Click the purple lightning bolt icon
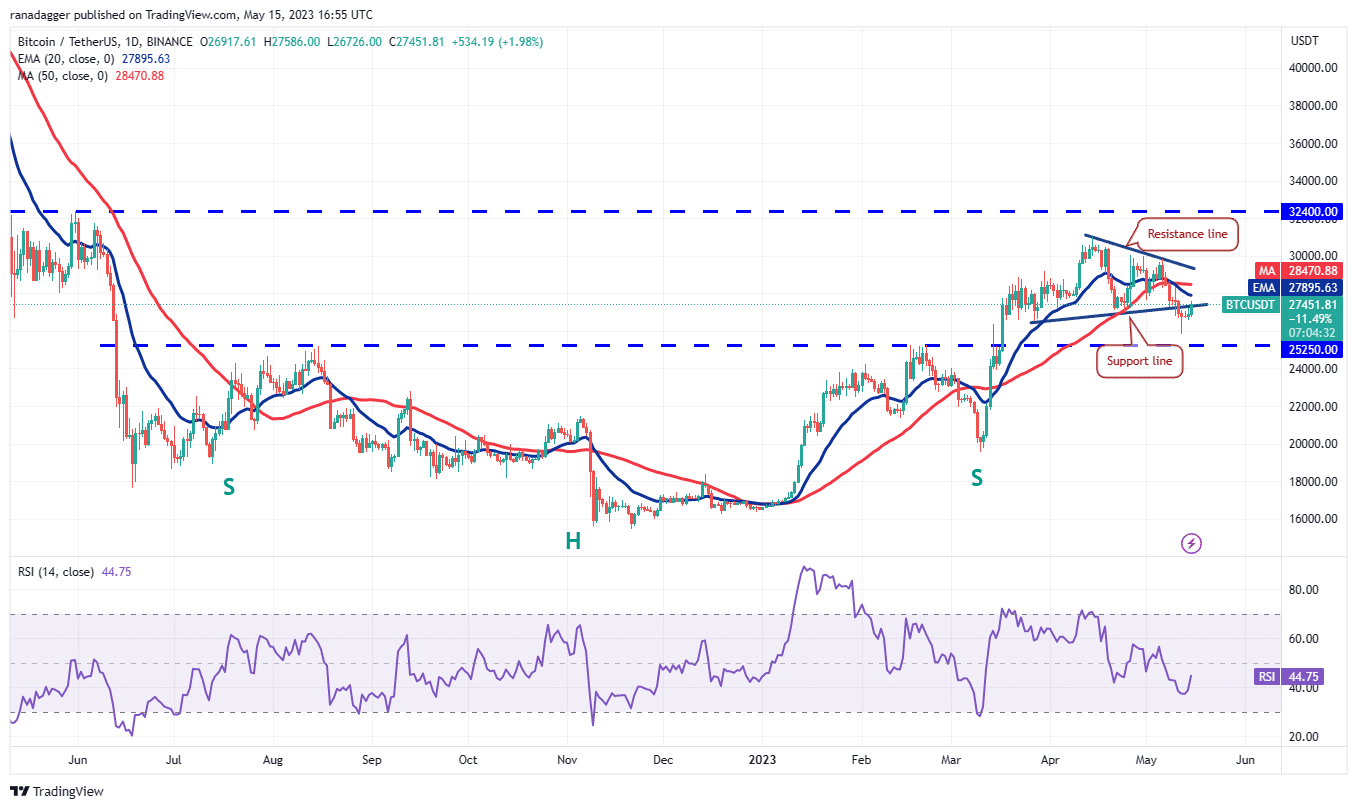 click(1191, 543)
